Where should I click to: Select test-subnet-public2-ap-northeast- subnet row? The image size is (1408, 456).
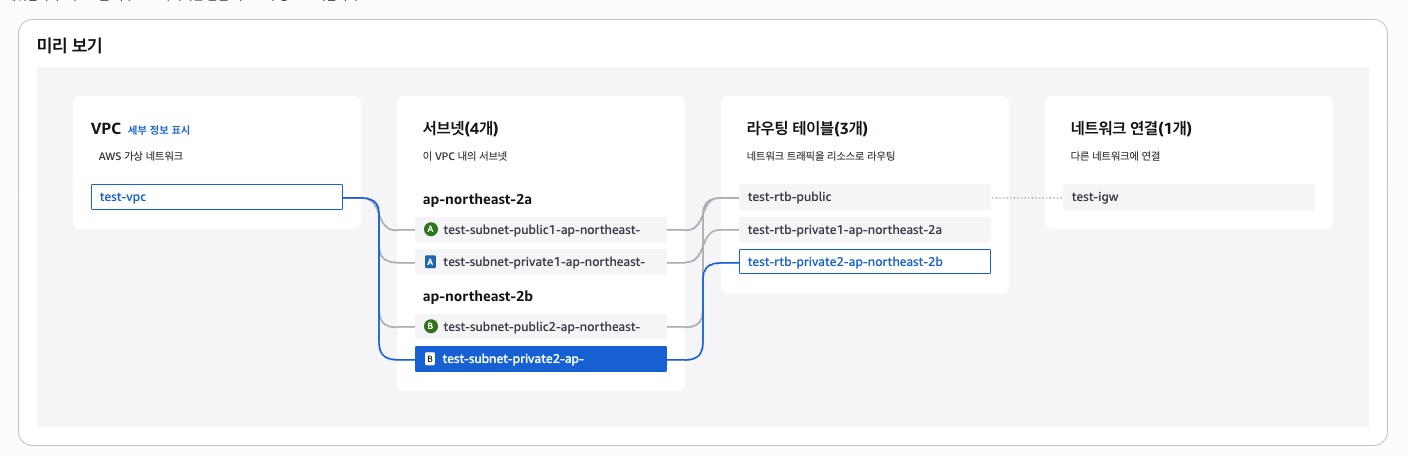[x=541, y=326]
